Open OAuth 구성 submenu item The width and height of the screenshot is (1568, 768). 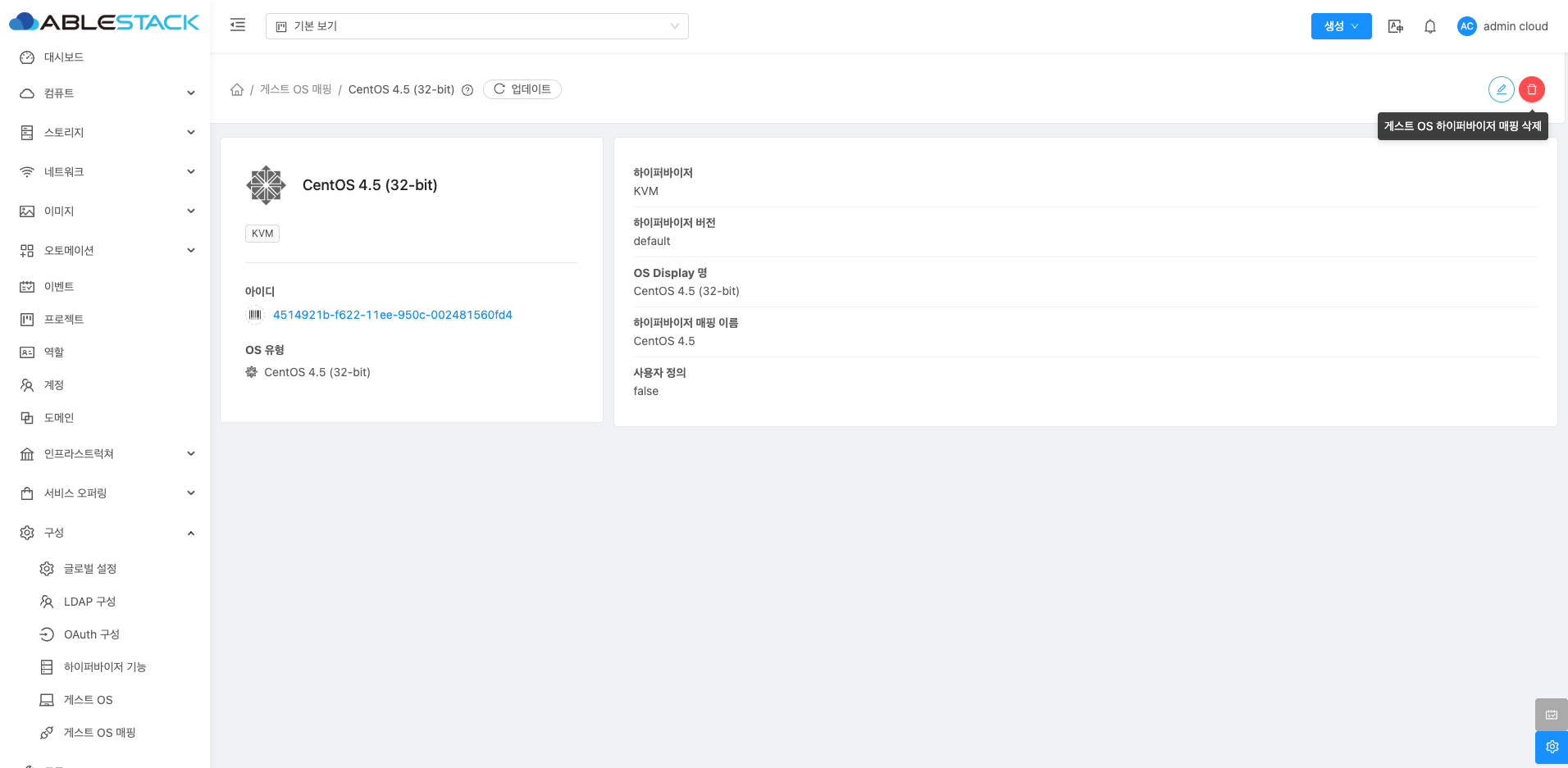(105, 634)
